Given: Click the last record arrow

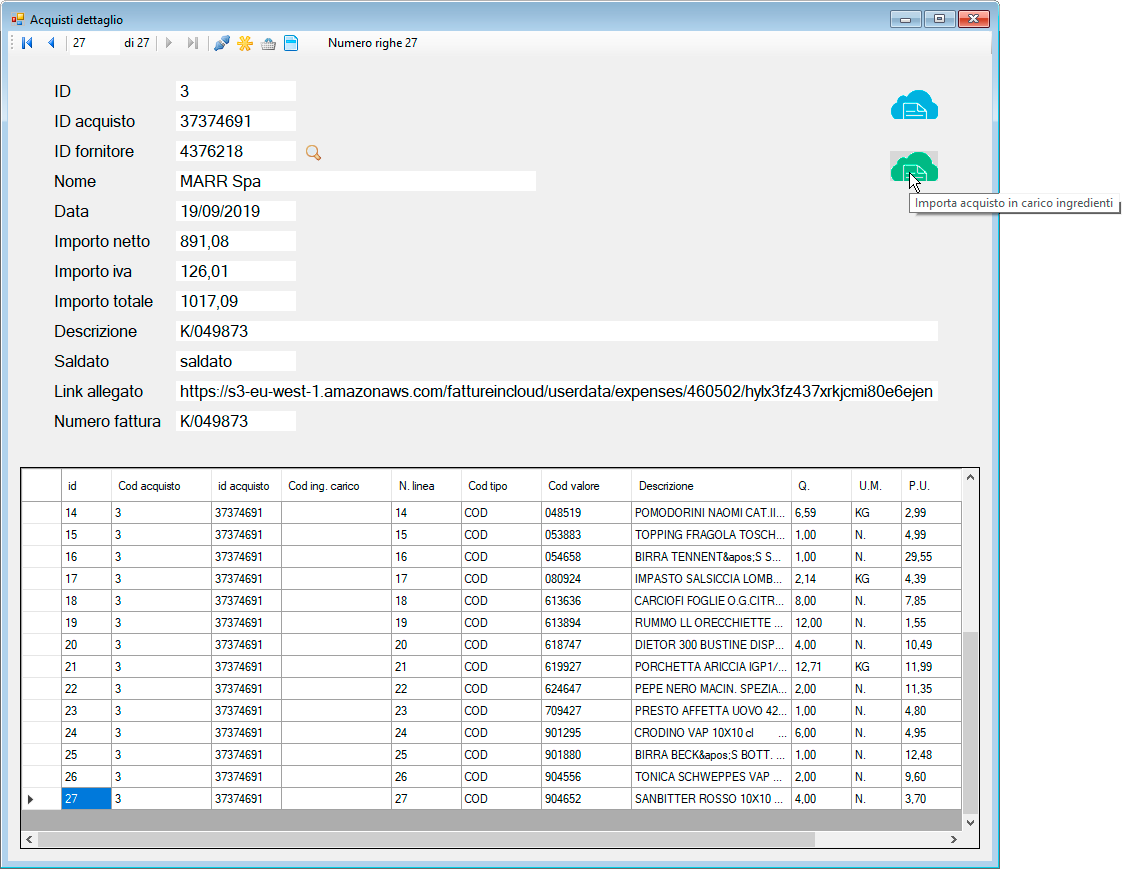Looking at the screenshot, I should pyautogui.click(x=192, y=43).
